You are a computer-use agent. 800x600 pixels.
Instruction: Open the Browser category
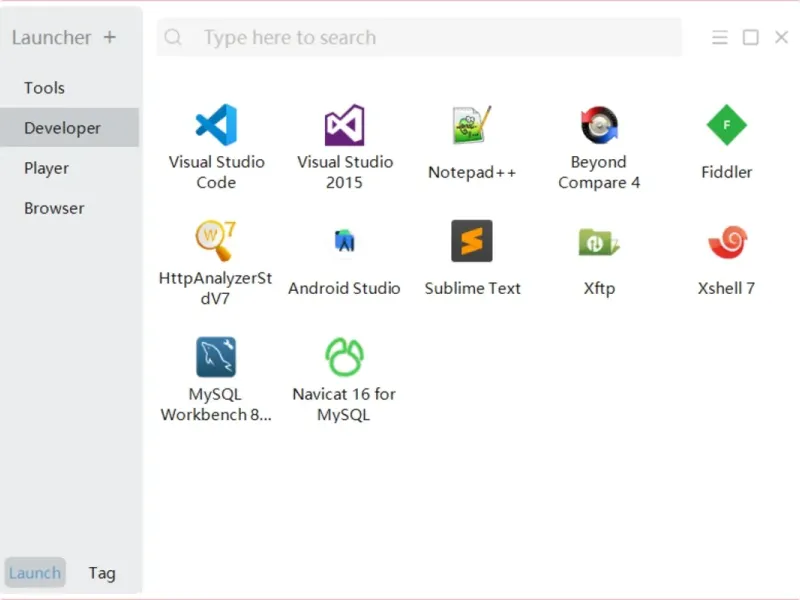(54, 208)
